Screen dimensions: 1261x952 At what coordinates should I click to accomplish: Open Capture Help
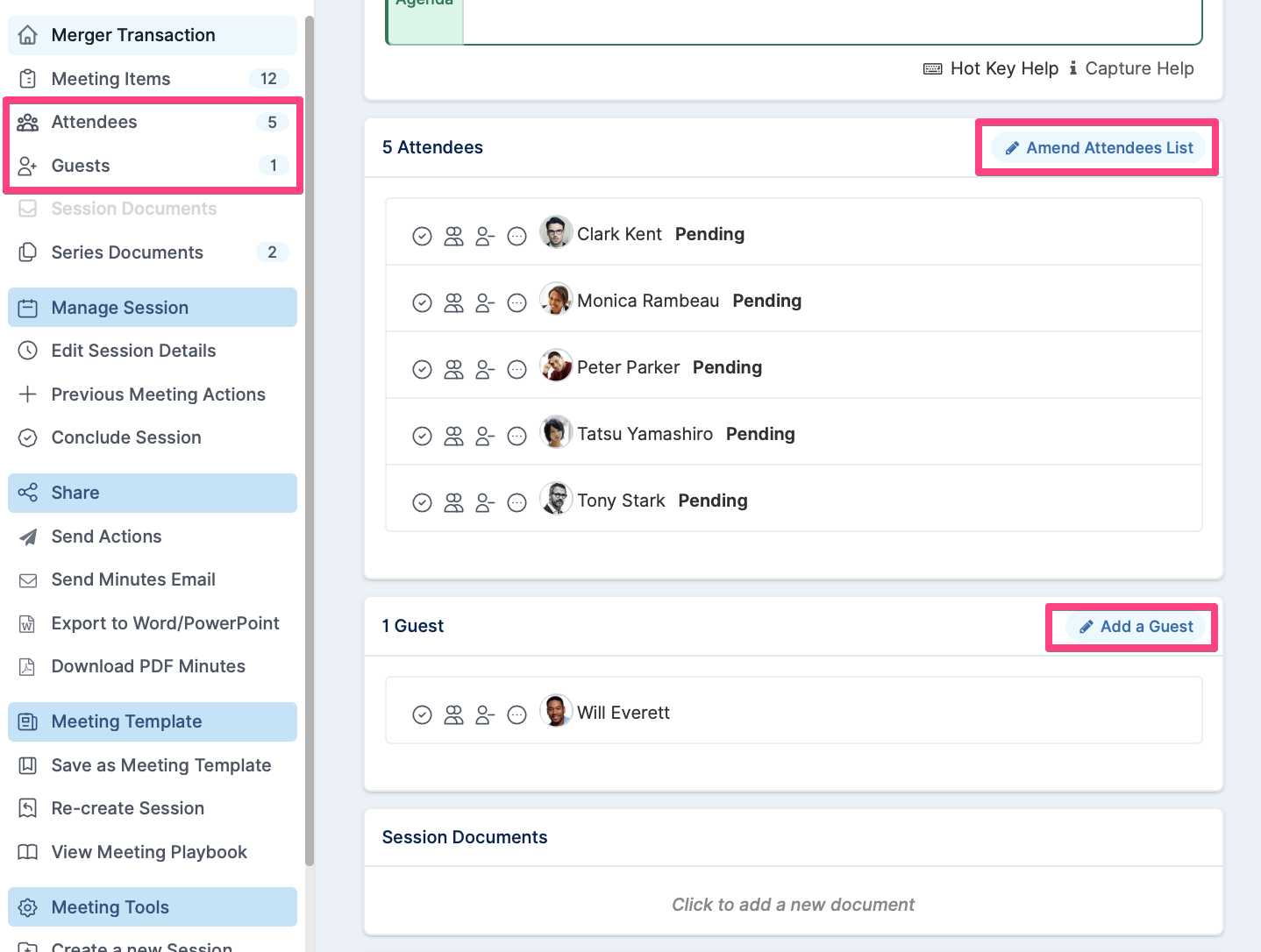pos(1131,68)
